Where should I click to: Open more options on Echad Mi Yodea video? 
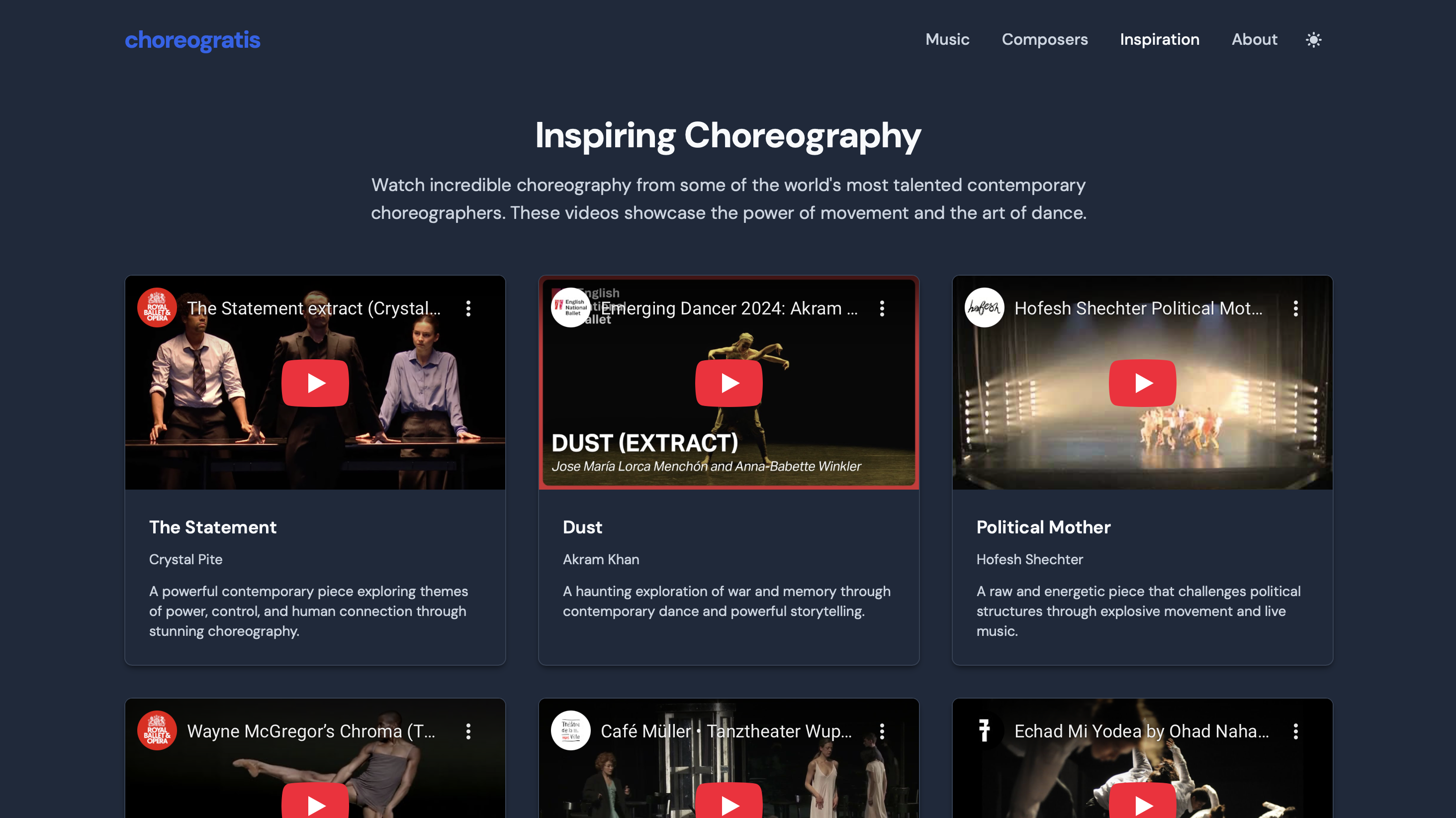1295,731
